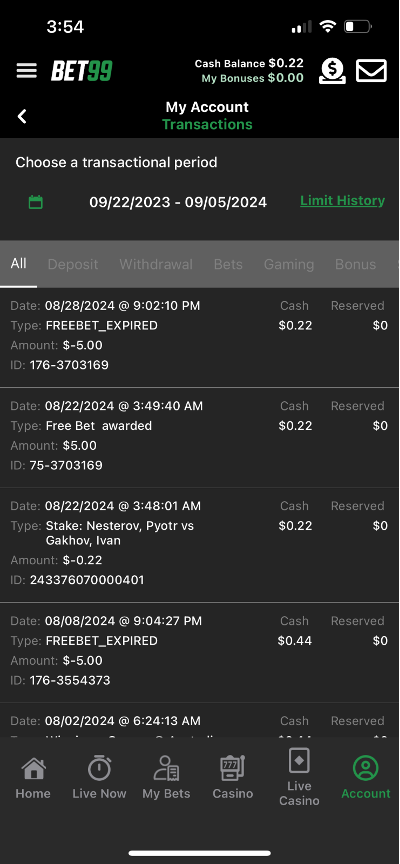The image size is (400, 864).
Task: Switch to the Gaming tab
Action: pyautogui.click(x=289, y=264)
